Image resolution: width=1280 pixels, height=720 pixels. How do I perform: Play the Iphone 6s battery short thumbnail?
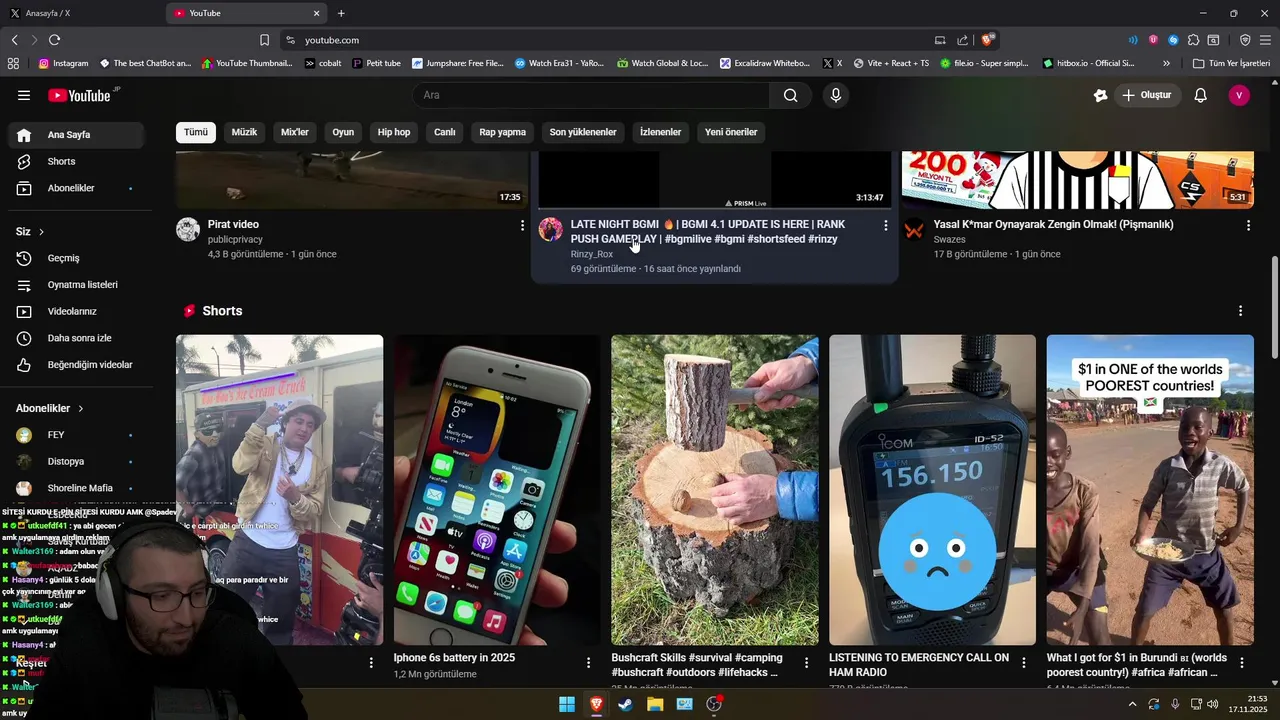(497, 490)
